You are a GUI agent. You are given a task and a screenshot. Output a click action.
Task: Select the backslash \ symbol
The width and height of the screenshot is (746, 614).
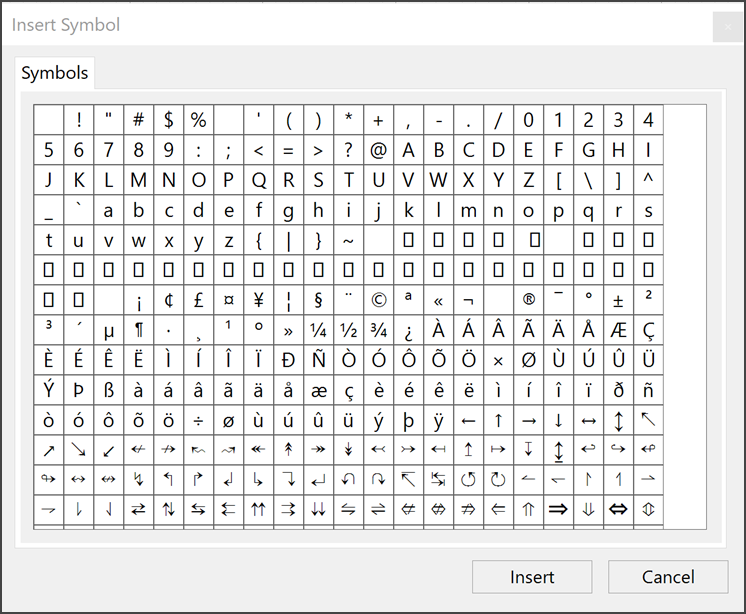(588, 180)
